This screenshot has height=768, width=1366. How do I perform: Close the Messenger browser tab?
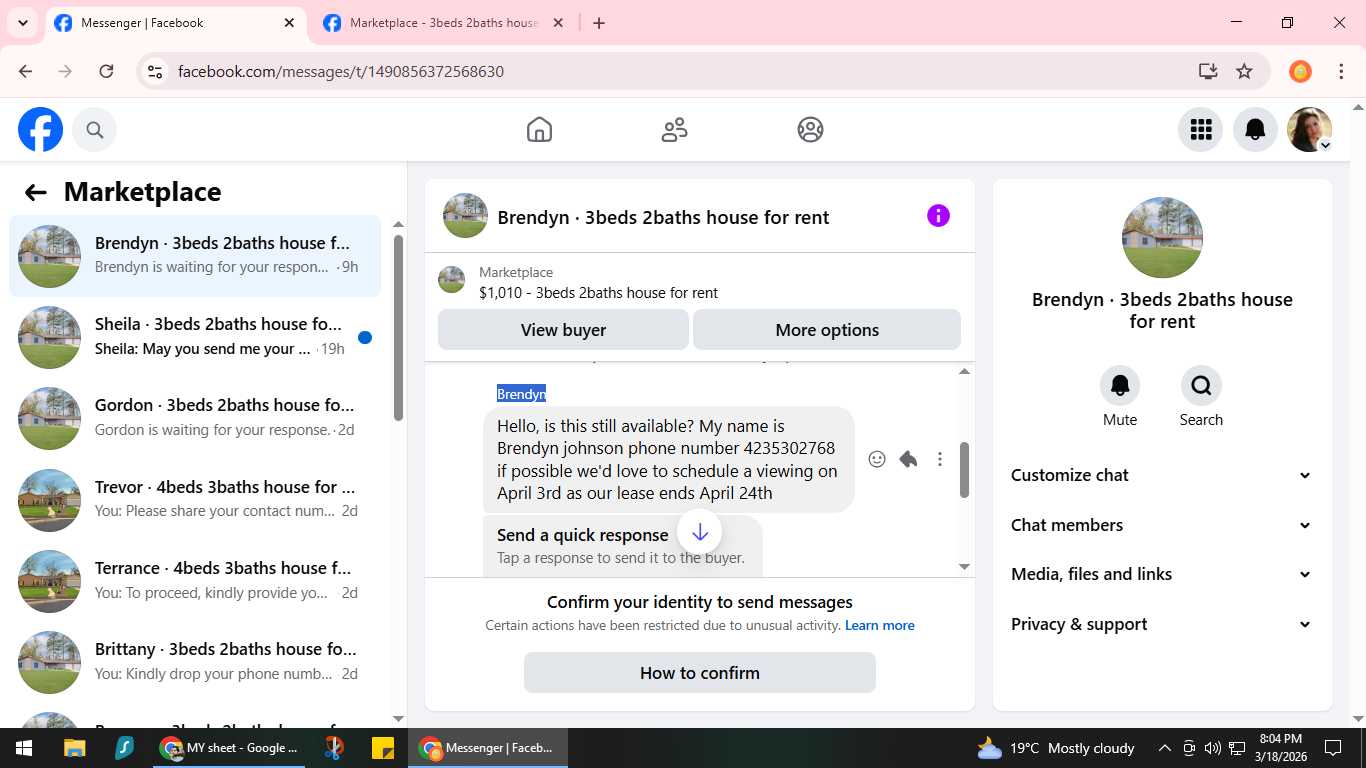tap(290, 23)
